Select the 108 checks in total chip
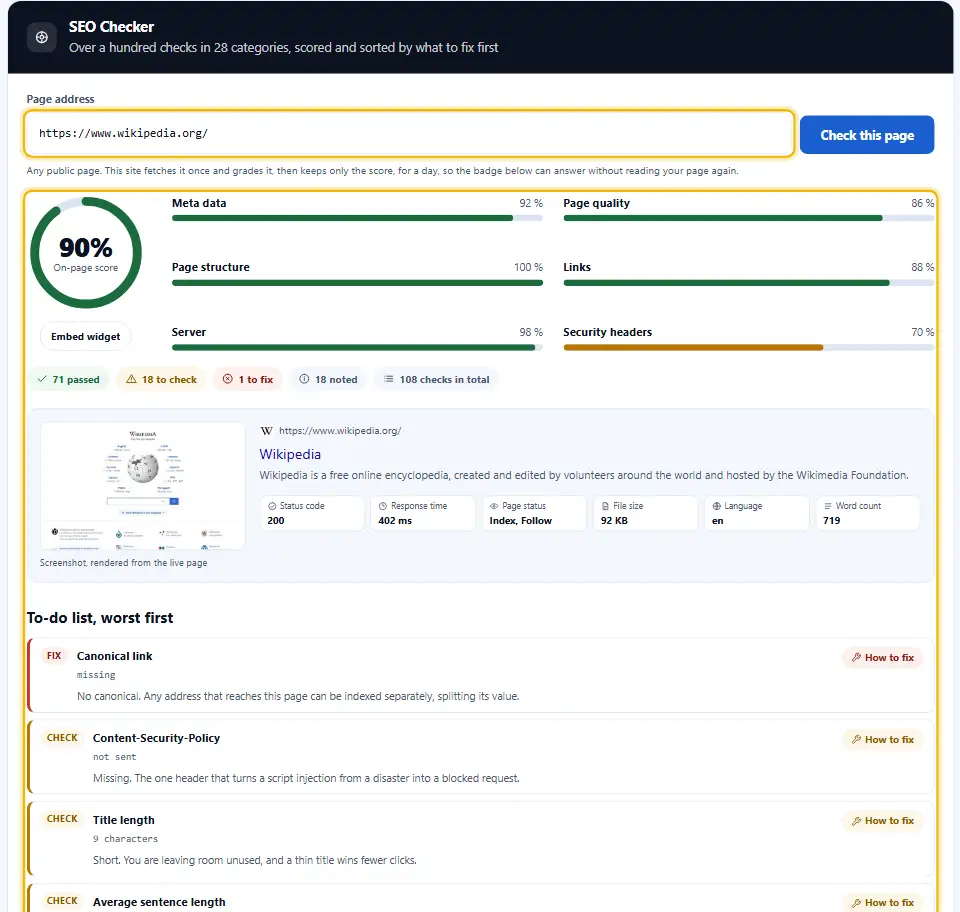The image size is (960, 912). pyautogui.click(x=437, y=379)
